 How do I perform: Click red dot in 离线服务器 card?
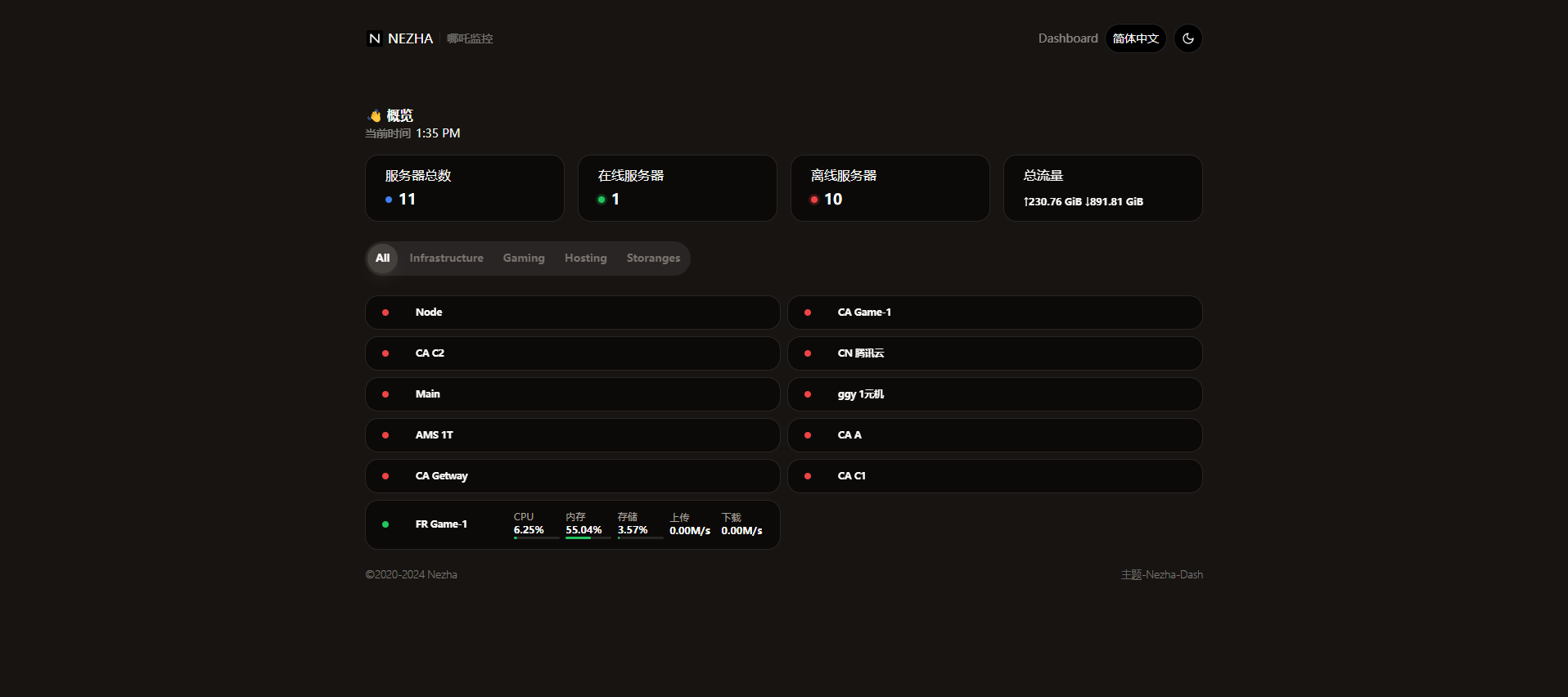(x=814, y=200)
